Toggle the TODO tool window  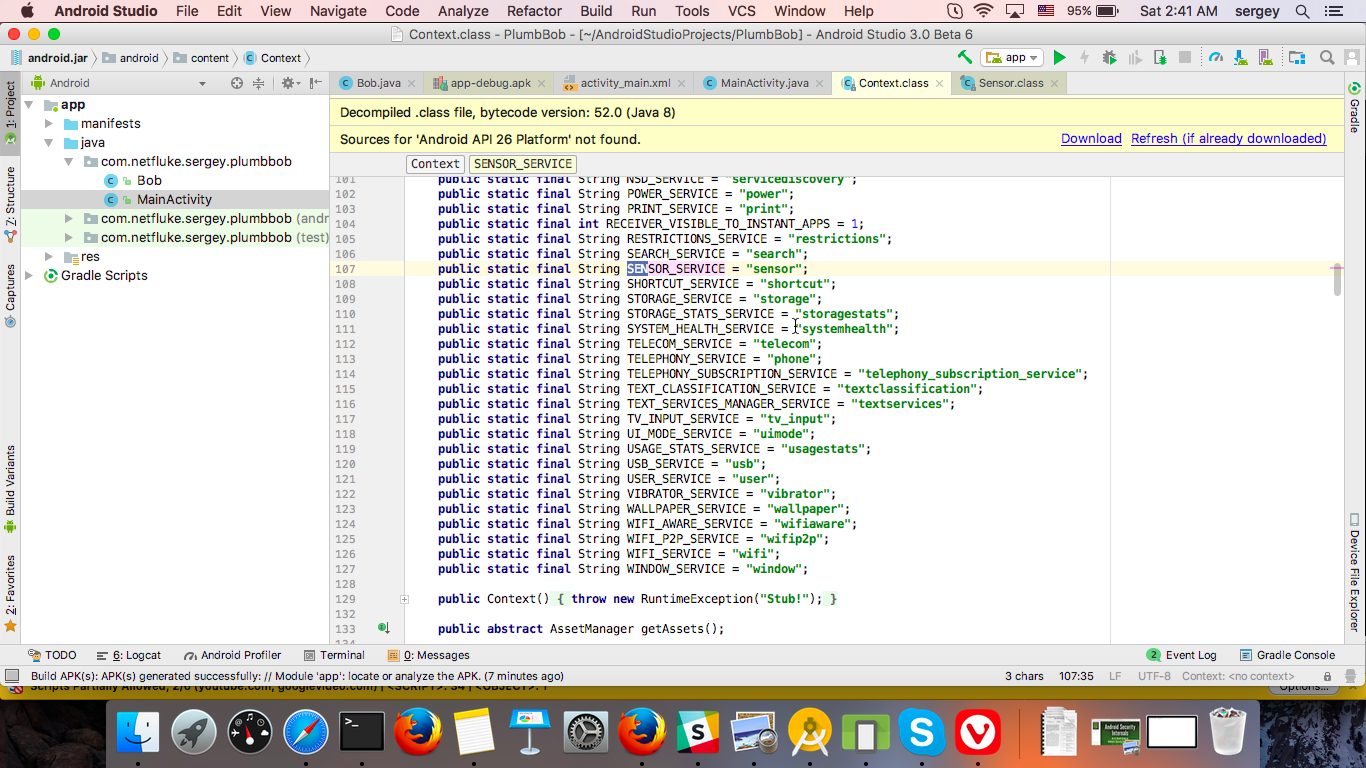[x=52, y=655]
